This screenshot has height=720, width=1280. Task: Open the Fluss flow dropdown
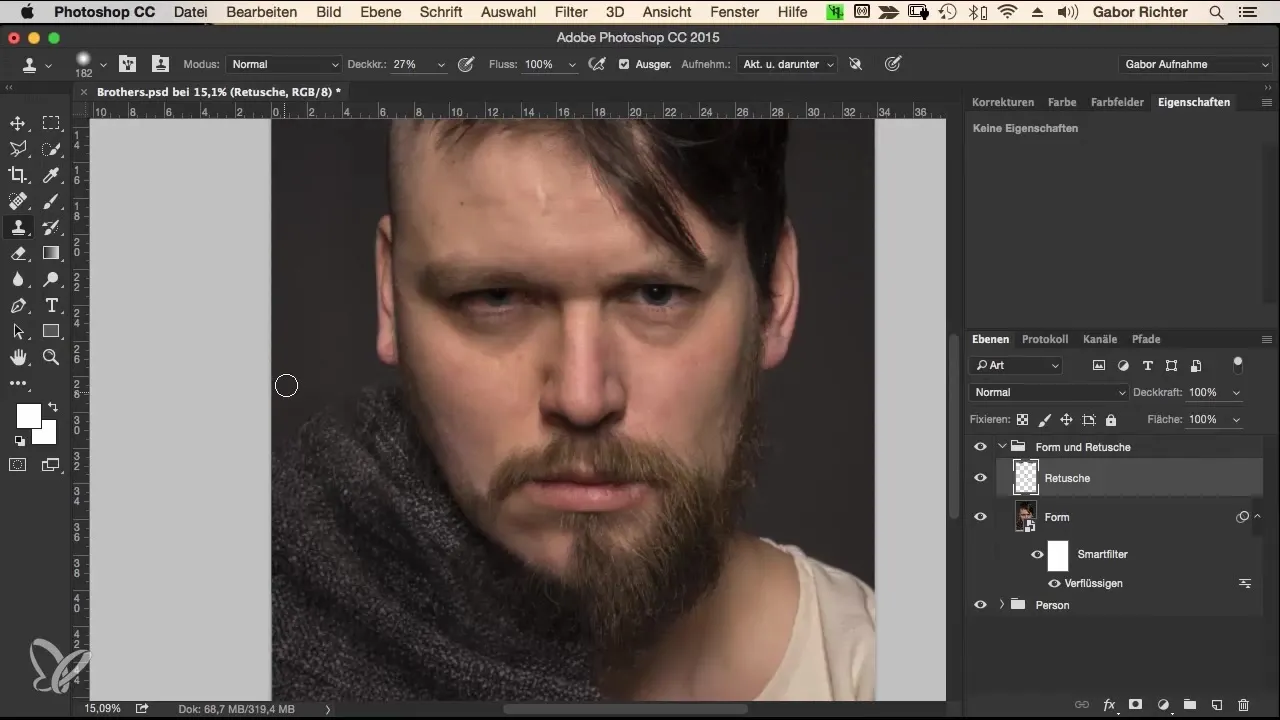pos(572,64)
